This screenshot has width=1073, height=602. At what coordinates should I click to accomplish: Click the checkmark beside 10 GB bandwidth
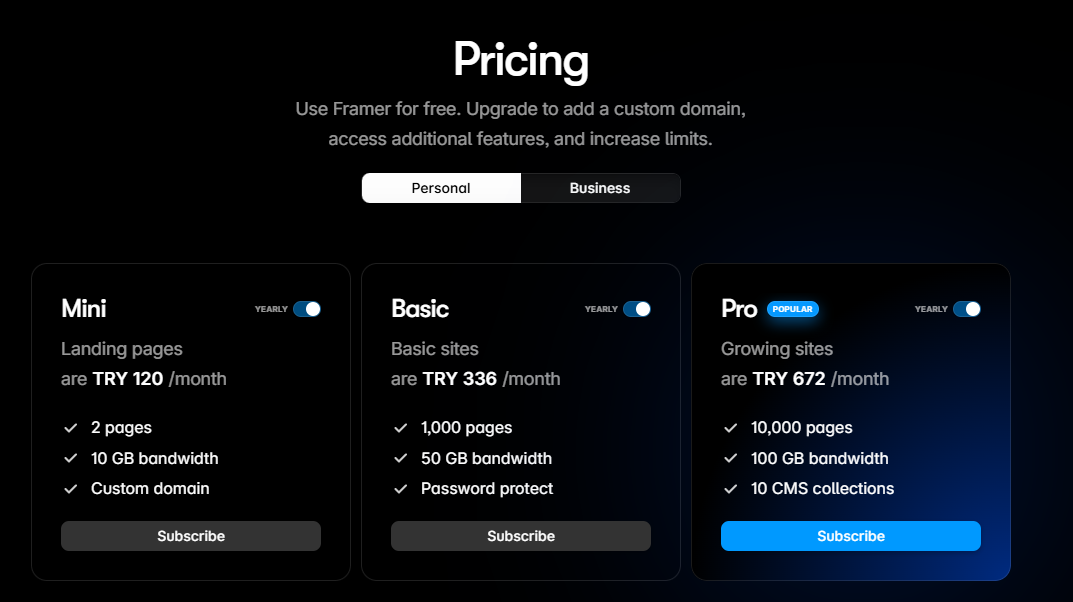70,458
